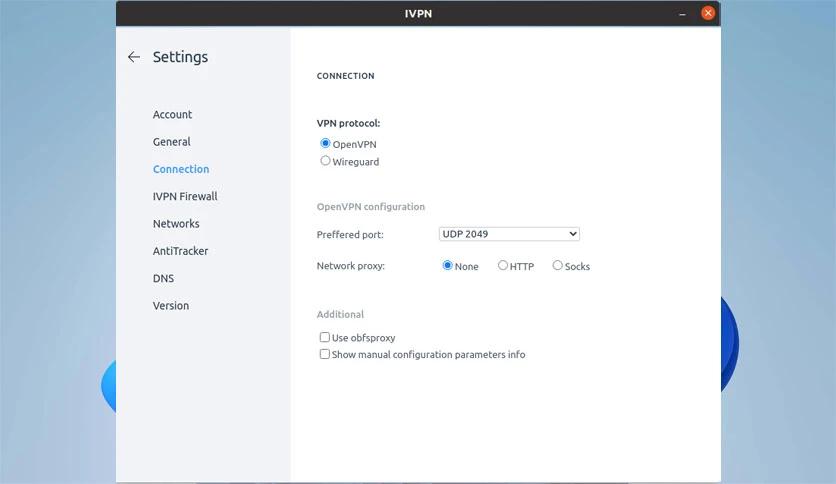This screenshot has width=836, height=484.
Task: Open the Preffered port dropdown
Action: coord(509,234)
